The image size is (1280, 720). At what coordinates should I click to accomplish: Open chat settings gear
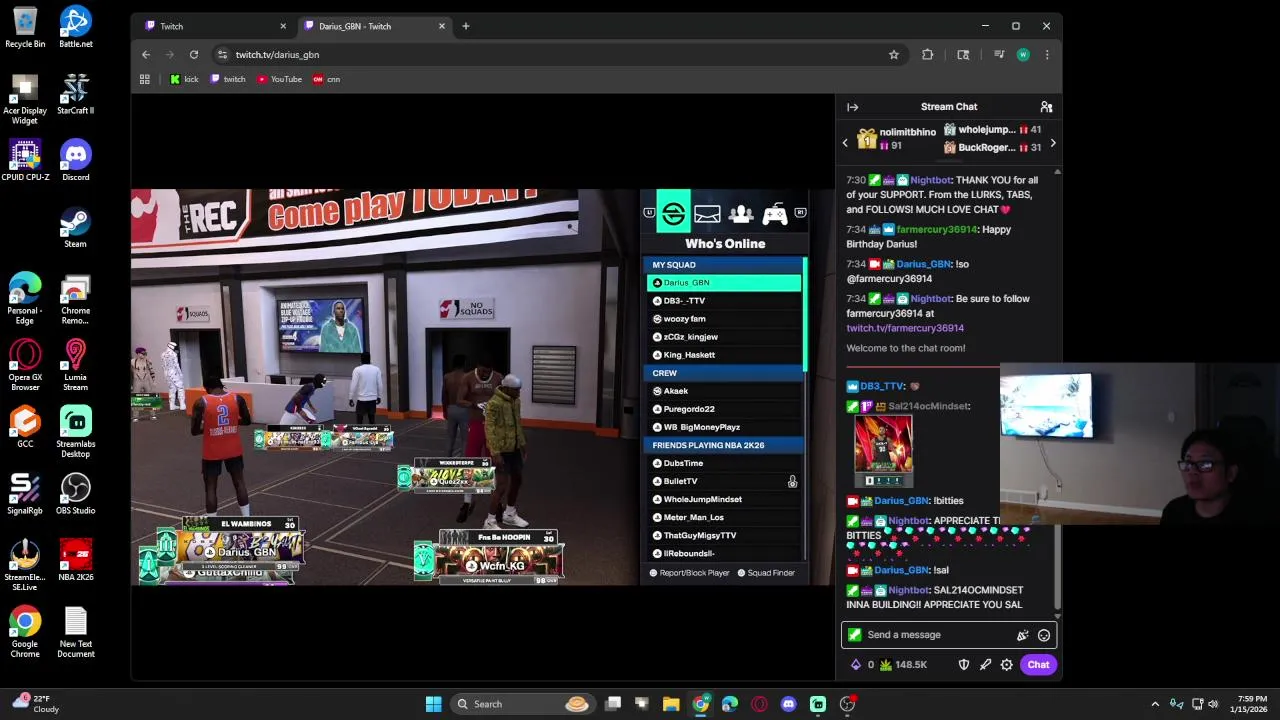(1007, 665)
